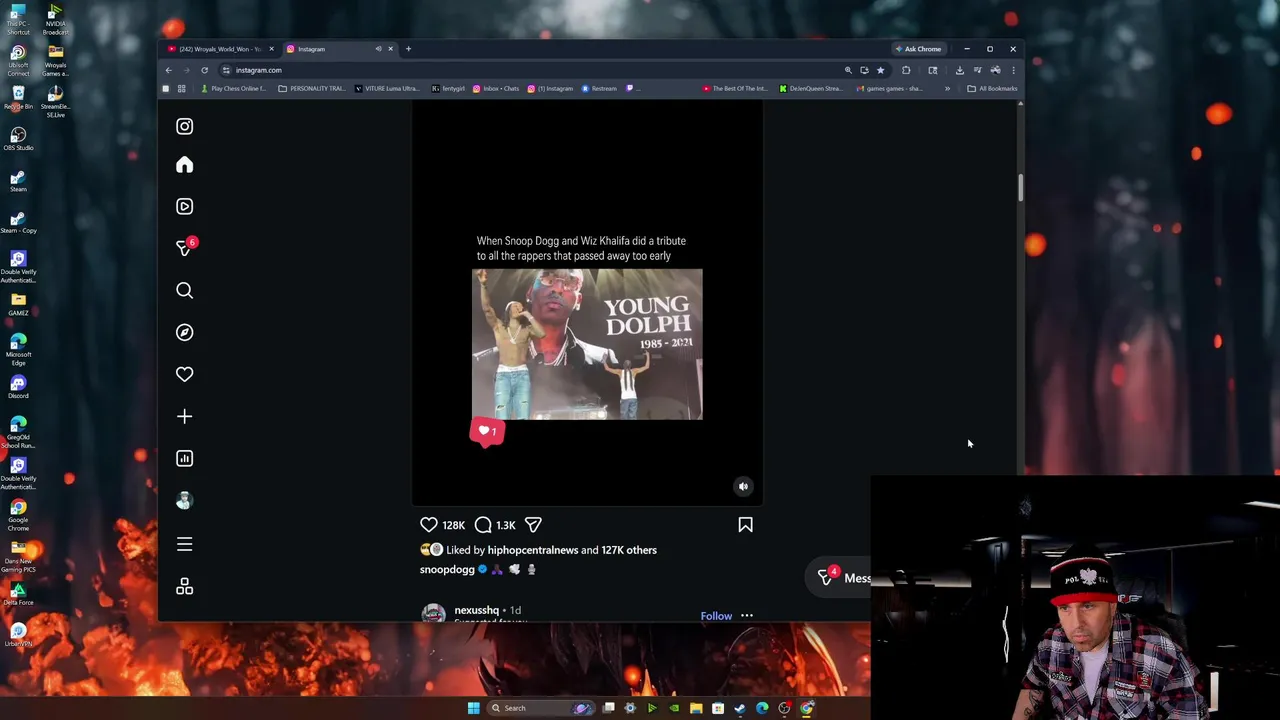Open the hiphopcentralnews profile link
1280x720 pixels.
532,550
